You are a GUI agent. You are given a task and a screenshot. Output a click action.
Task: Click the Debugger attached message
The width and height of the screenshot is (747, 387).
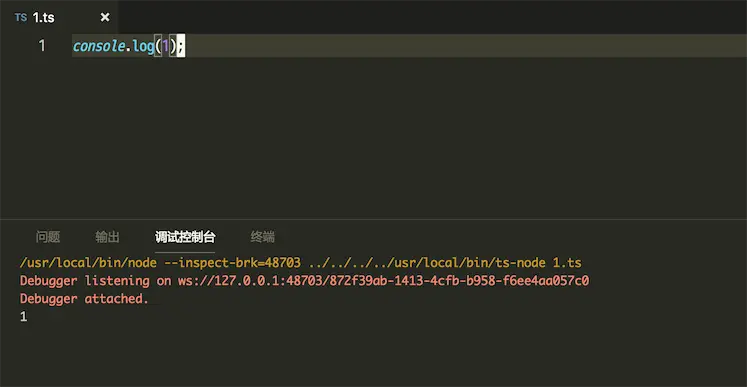point(84,299)
